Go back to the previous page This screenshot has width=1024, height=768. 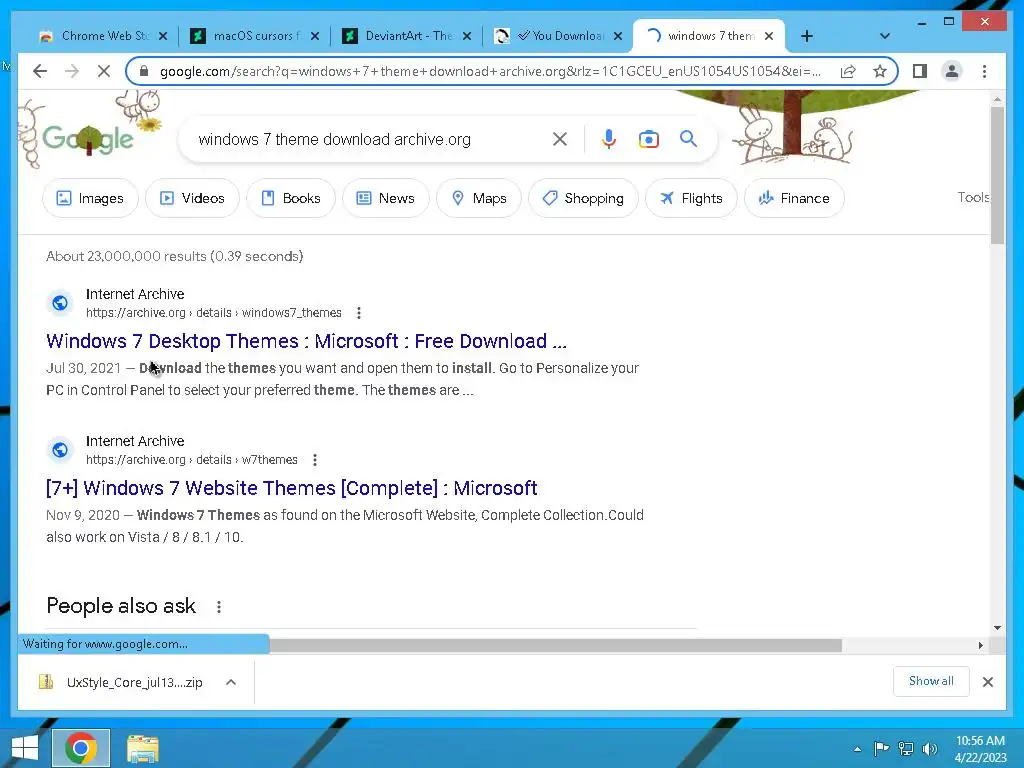pos(40,71)
